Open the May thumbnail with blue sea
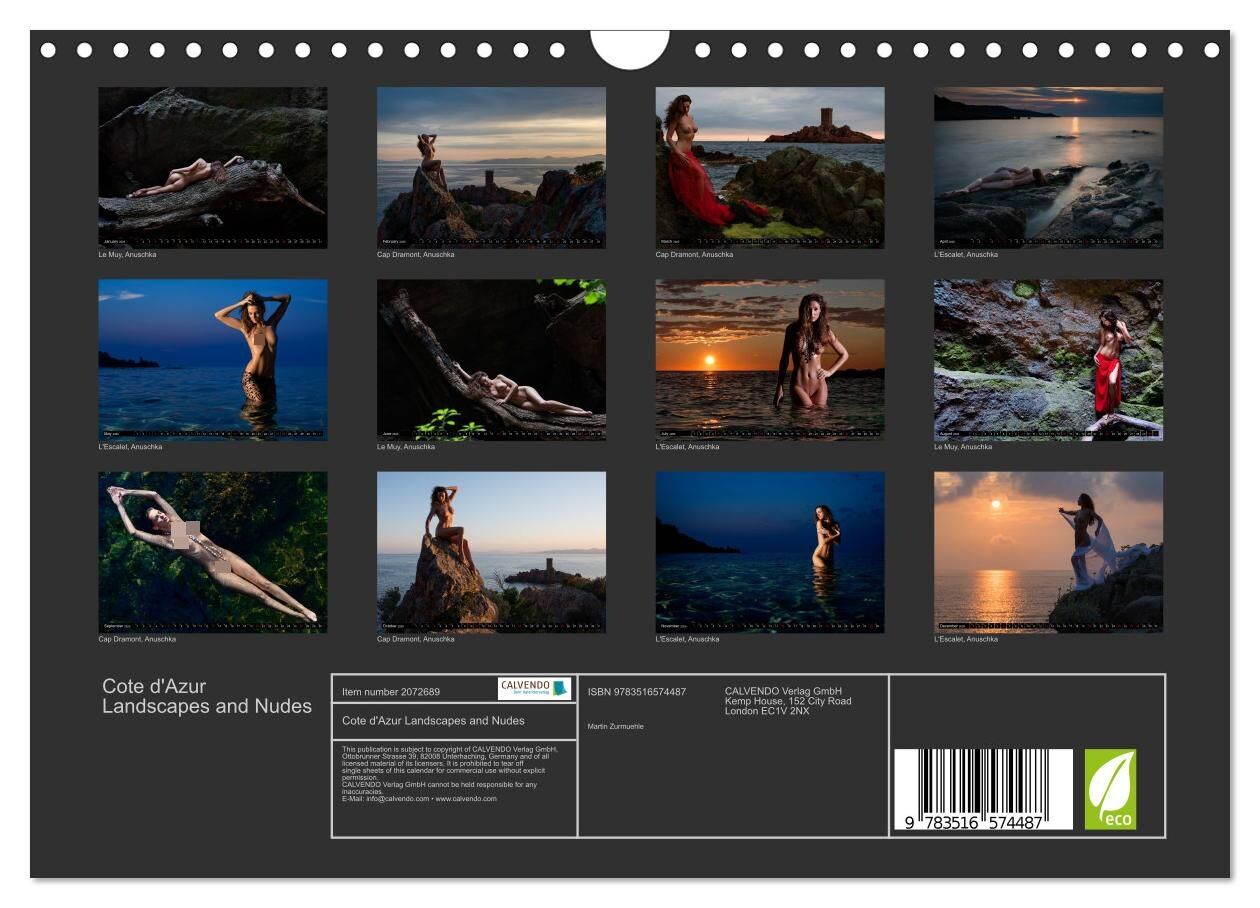 [x=212, y=359]
